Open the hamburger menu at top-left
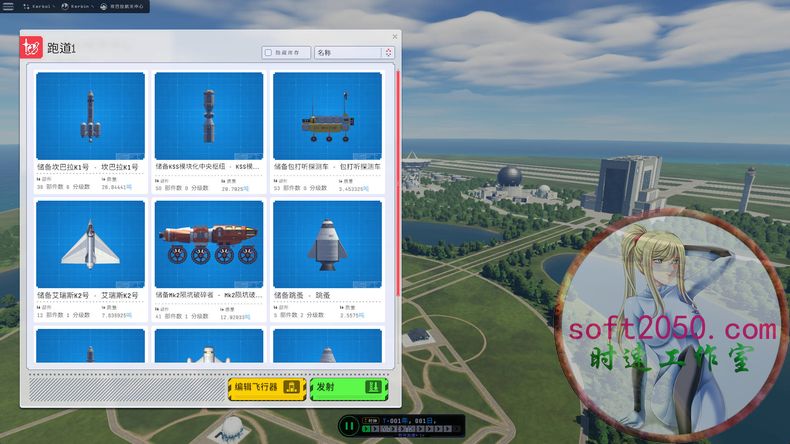 point(9,6)
